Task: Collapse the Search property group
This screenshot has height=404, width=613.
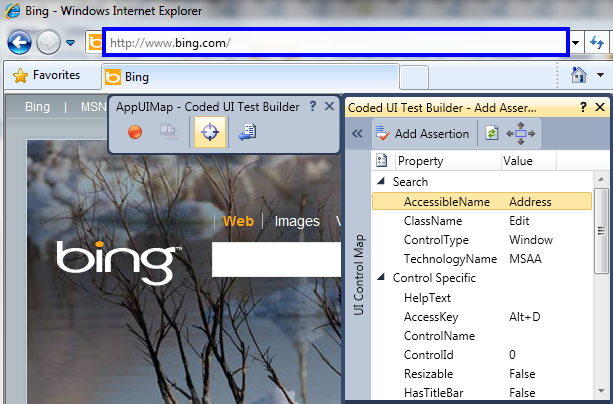Action: click(x=381, y=181)
